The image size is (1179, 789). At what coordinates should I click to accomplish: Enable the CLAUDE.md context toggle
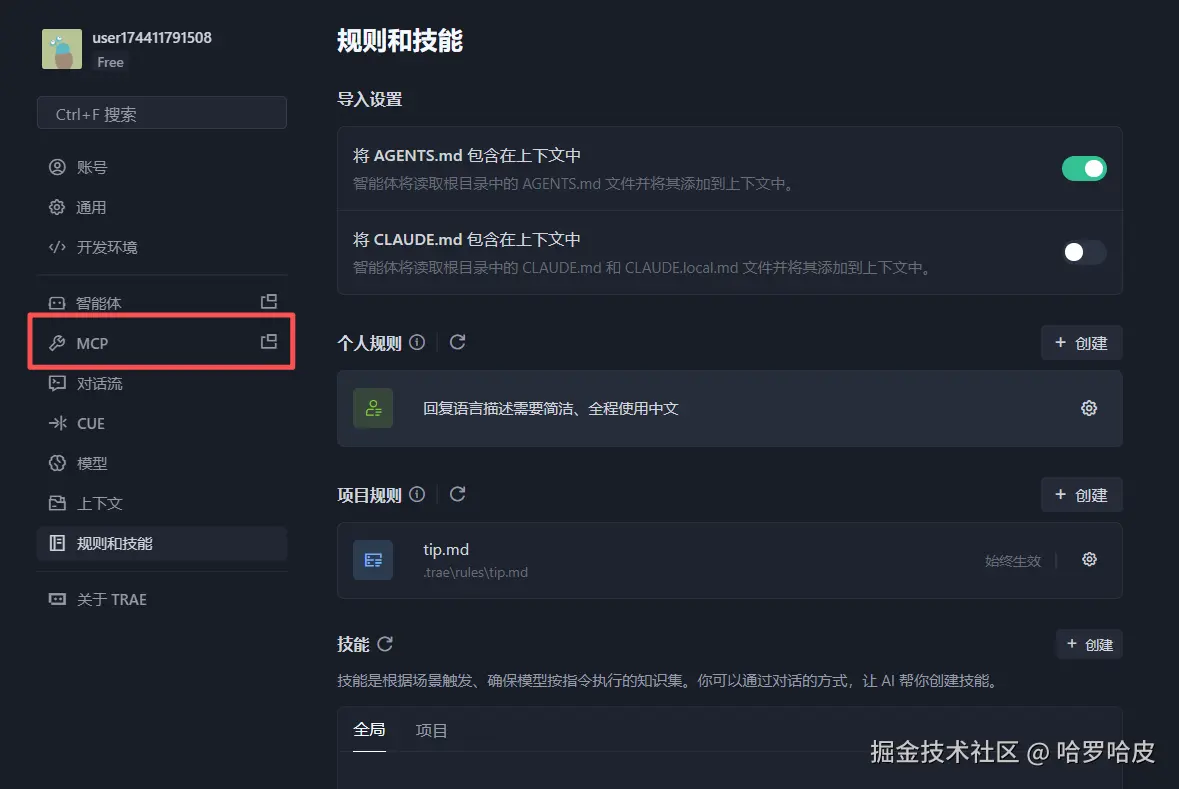[1084, 252]
